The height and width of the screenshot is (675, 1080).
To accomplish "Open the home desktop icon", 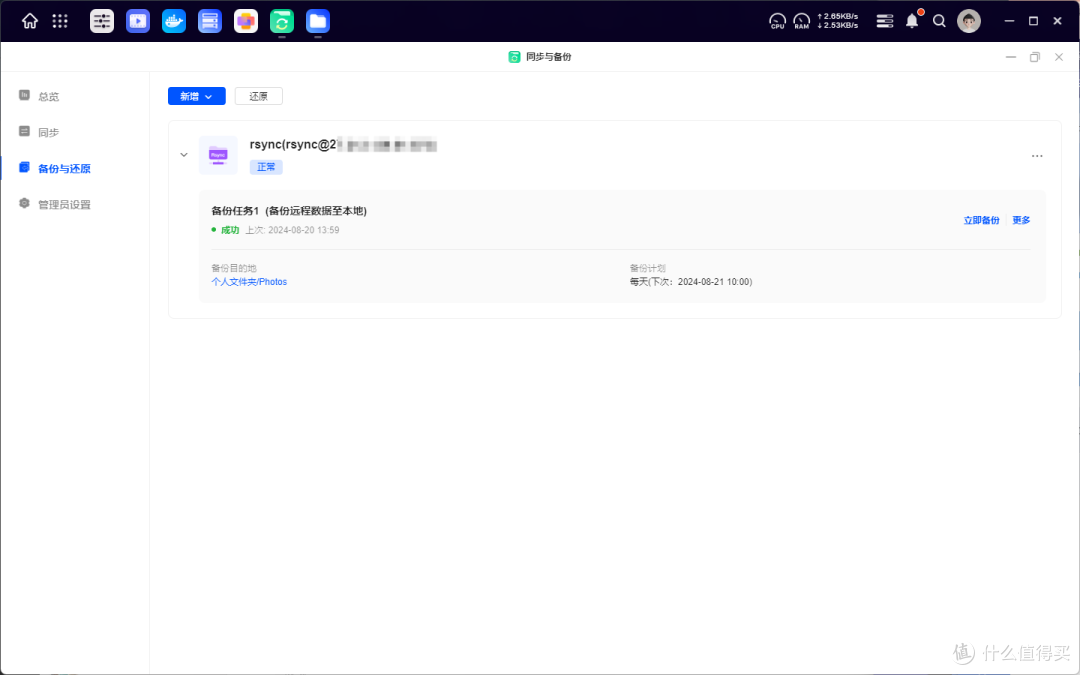I will (30, 21).
